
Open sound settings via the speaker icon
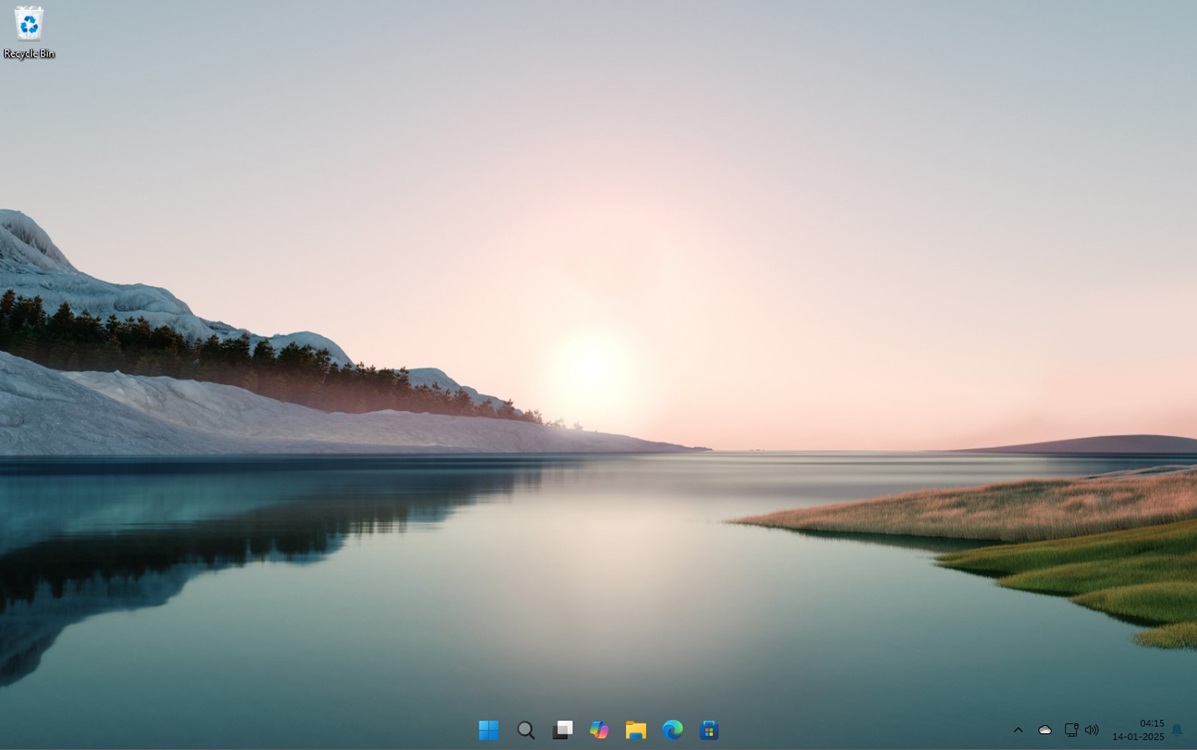click(x=1092, y=730)
